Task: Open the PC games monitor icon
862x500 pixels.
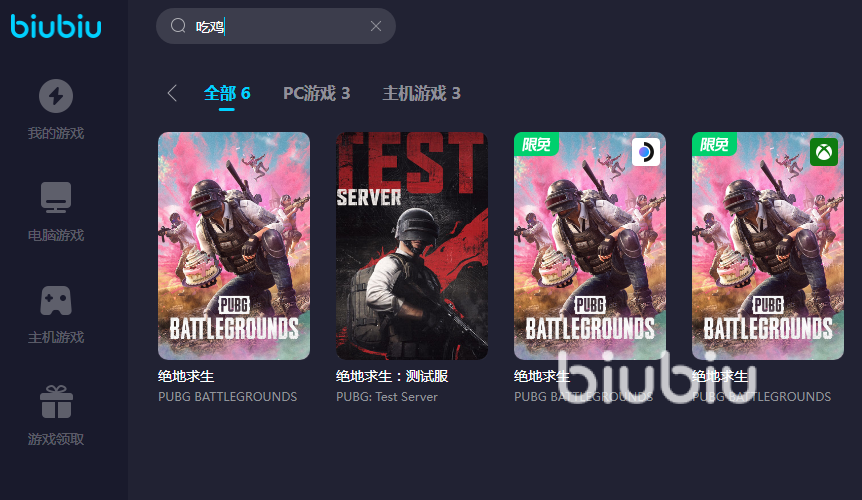Action: pos(56,197)
